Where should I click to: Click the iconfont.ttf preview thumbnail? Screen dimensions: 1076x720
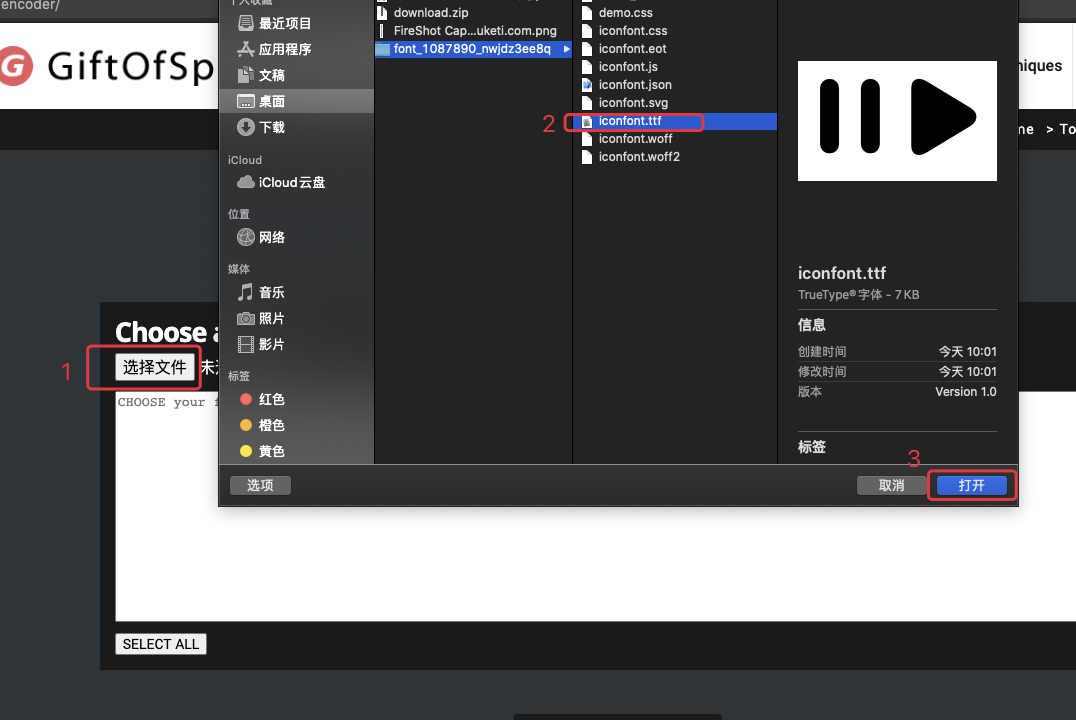[x=897, y=120]
